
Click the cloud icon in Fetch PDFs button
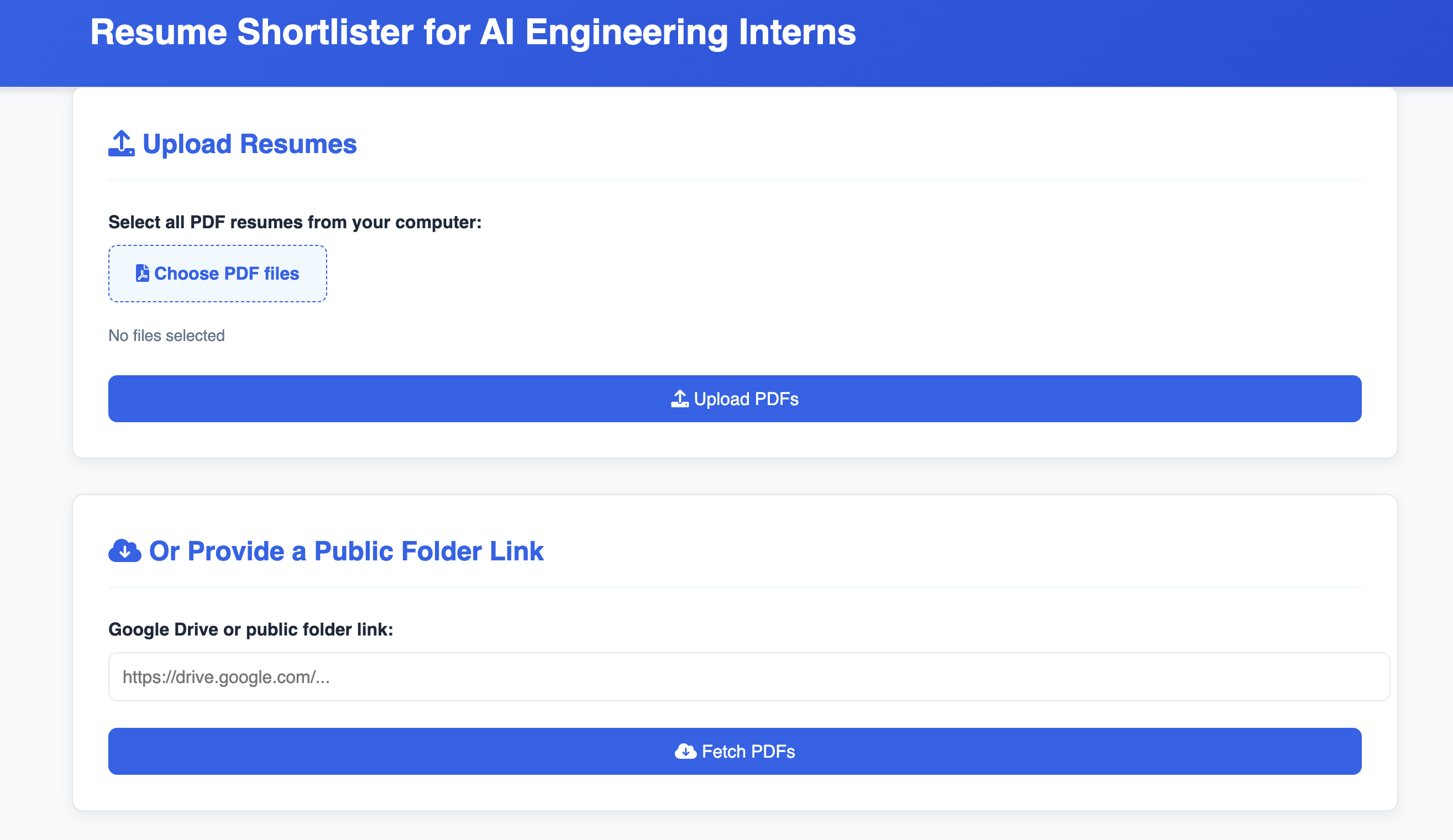685,751
